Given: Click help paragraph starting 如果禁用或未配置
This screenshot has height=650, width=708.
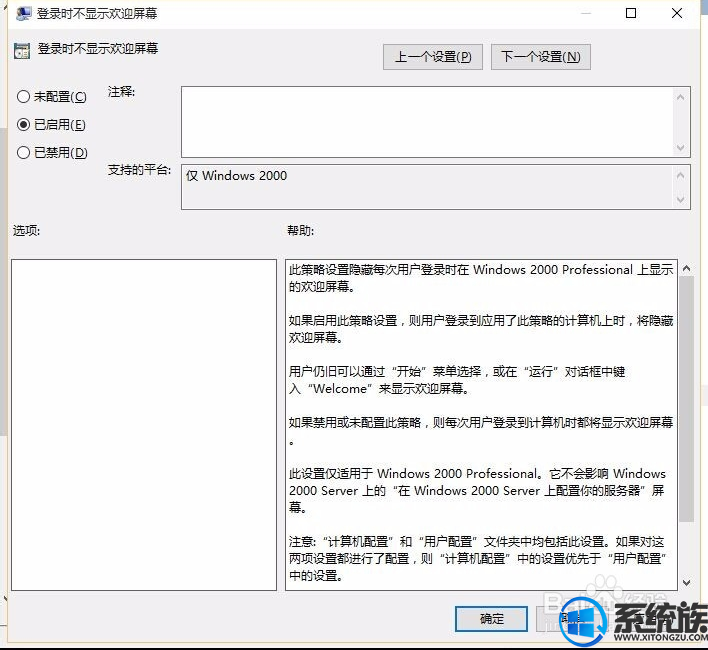Looking at the screenshot, I should coord(481,431).
